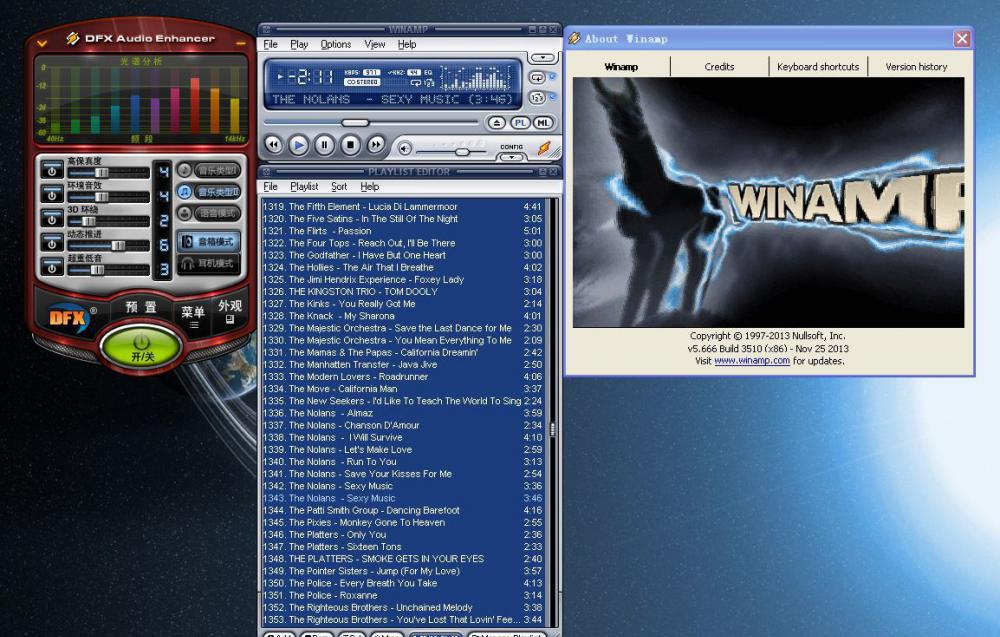1000x637 pixels.
Task: Toggle shuffle mode button in Winamp
Action: [537, 98]
